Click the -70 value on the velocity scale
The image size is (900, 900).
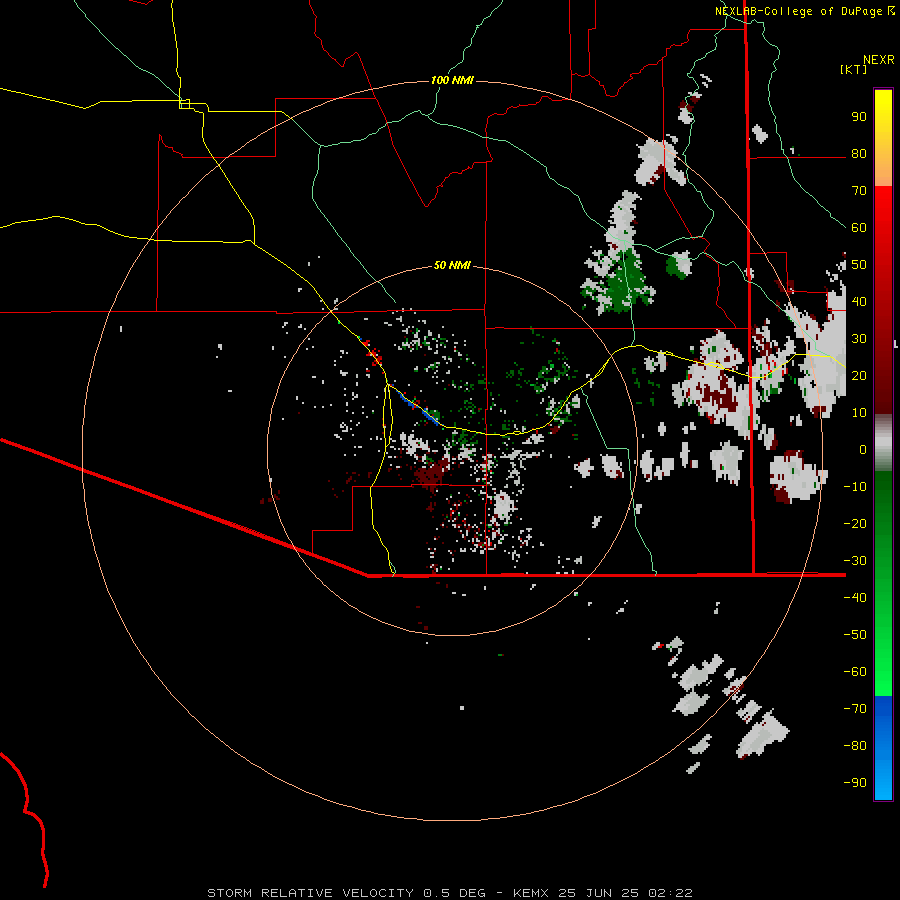pyautogui.click(x=855, y=708)
